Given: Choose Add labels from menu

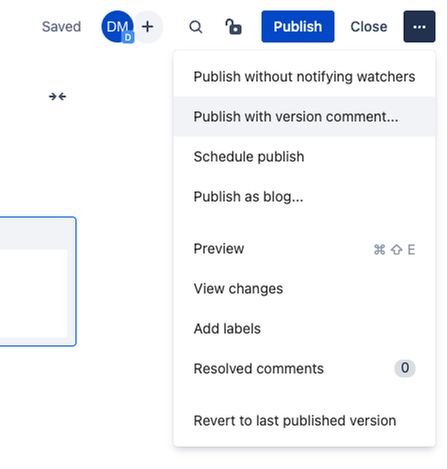Looking at the screenshot, I should [x=304, y=329].
